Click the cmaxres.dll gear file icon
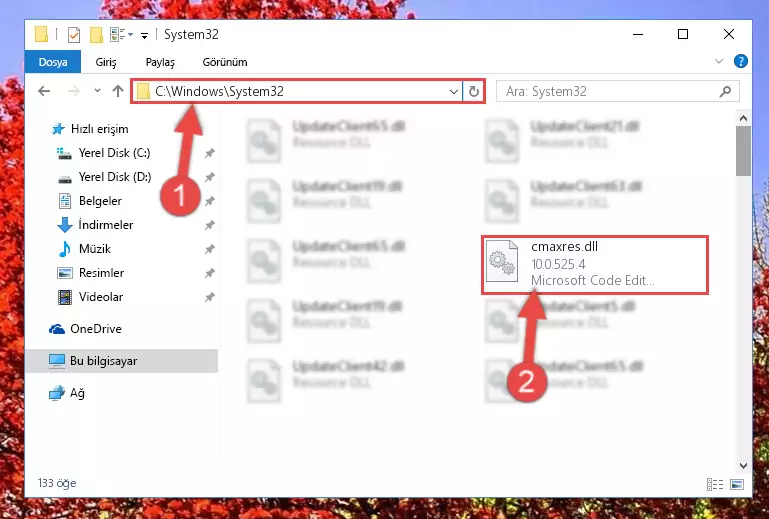Image resolution: width=769 pixels, height=519 pixels. click(x=502, y=261)
